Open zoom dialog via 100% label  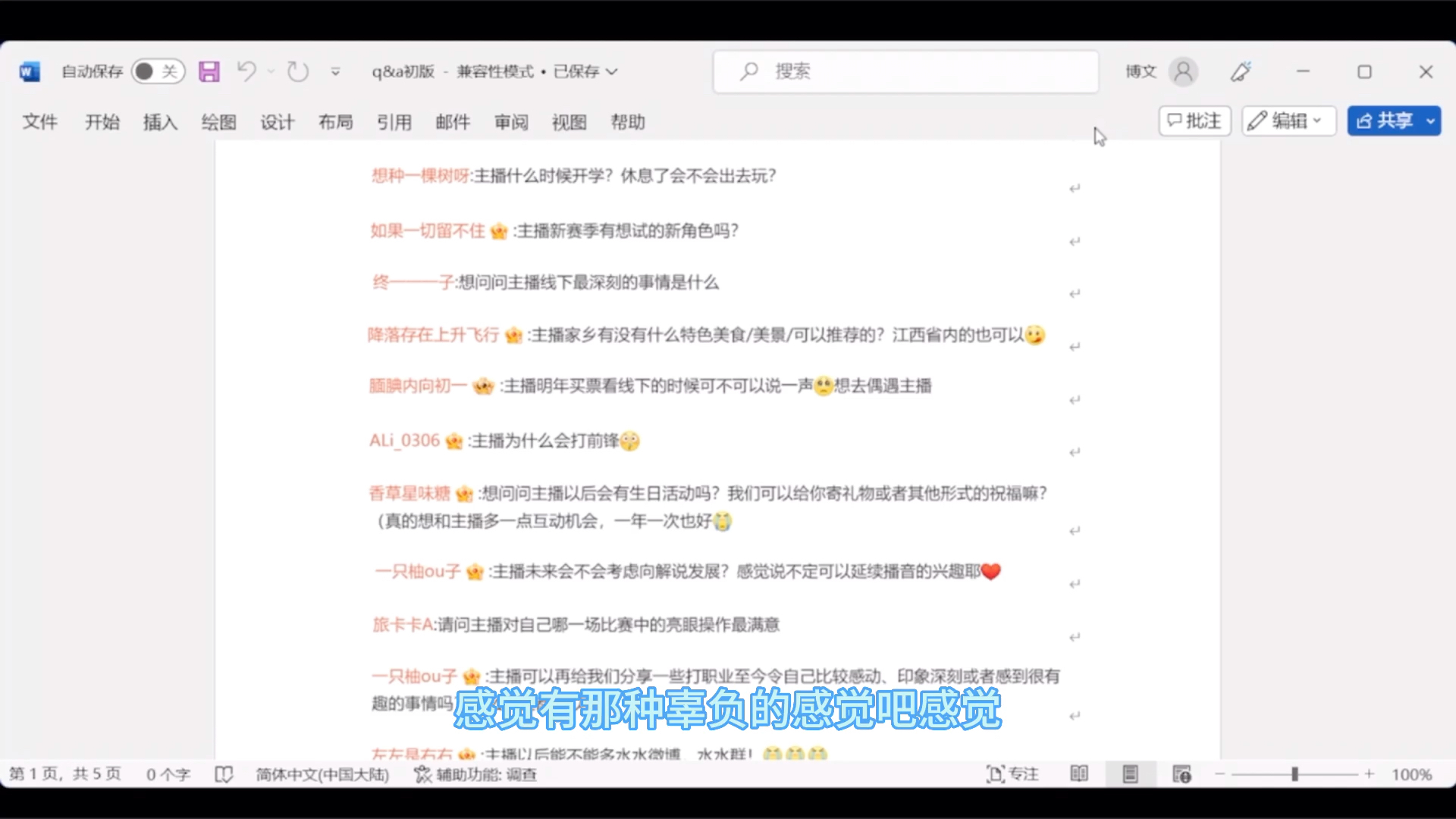click(1411, 774)
